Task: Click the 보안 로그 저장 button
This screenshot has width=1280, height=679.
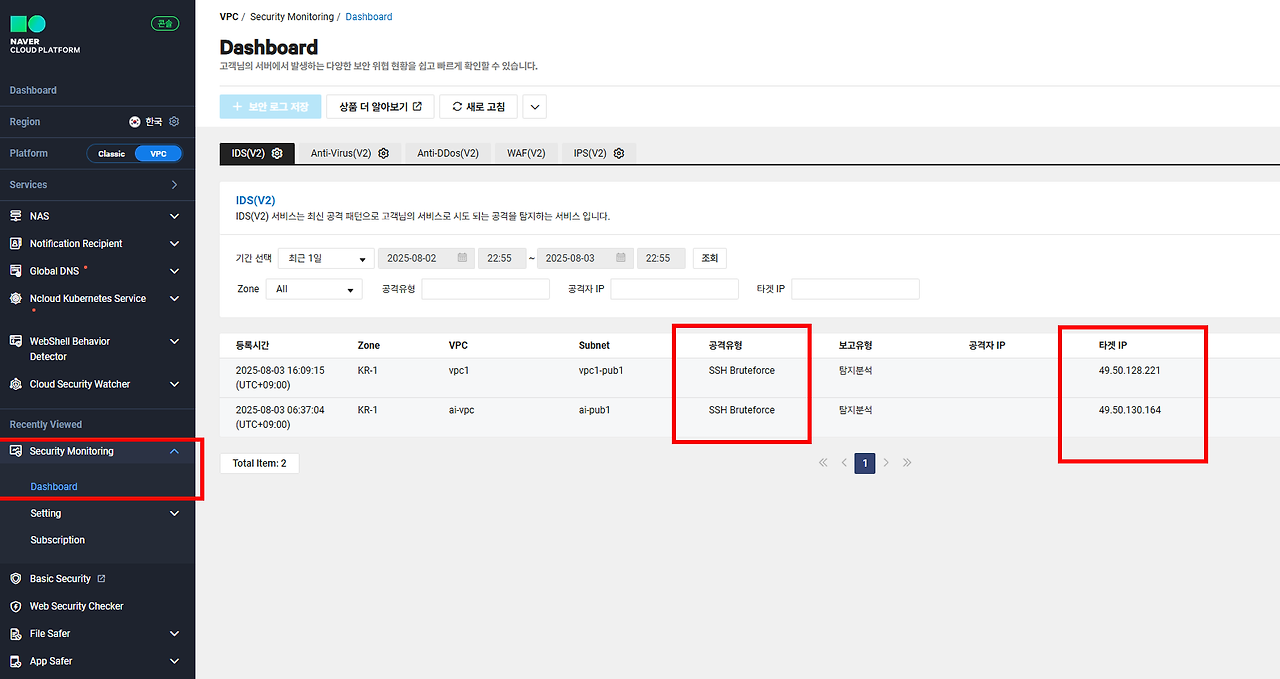Action: (270, 107)
